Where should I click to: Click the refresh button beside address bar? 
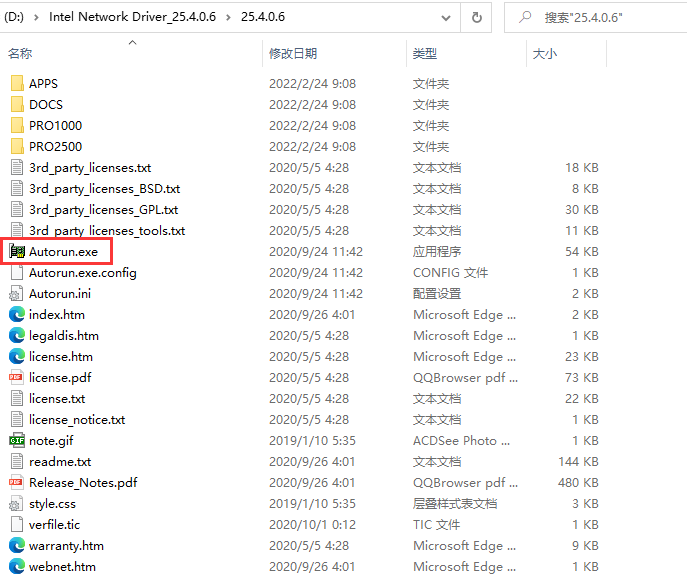pyautogui.click(x=476, y=18)
